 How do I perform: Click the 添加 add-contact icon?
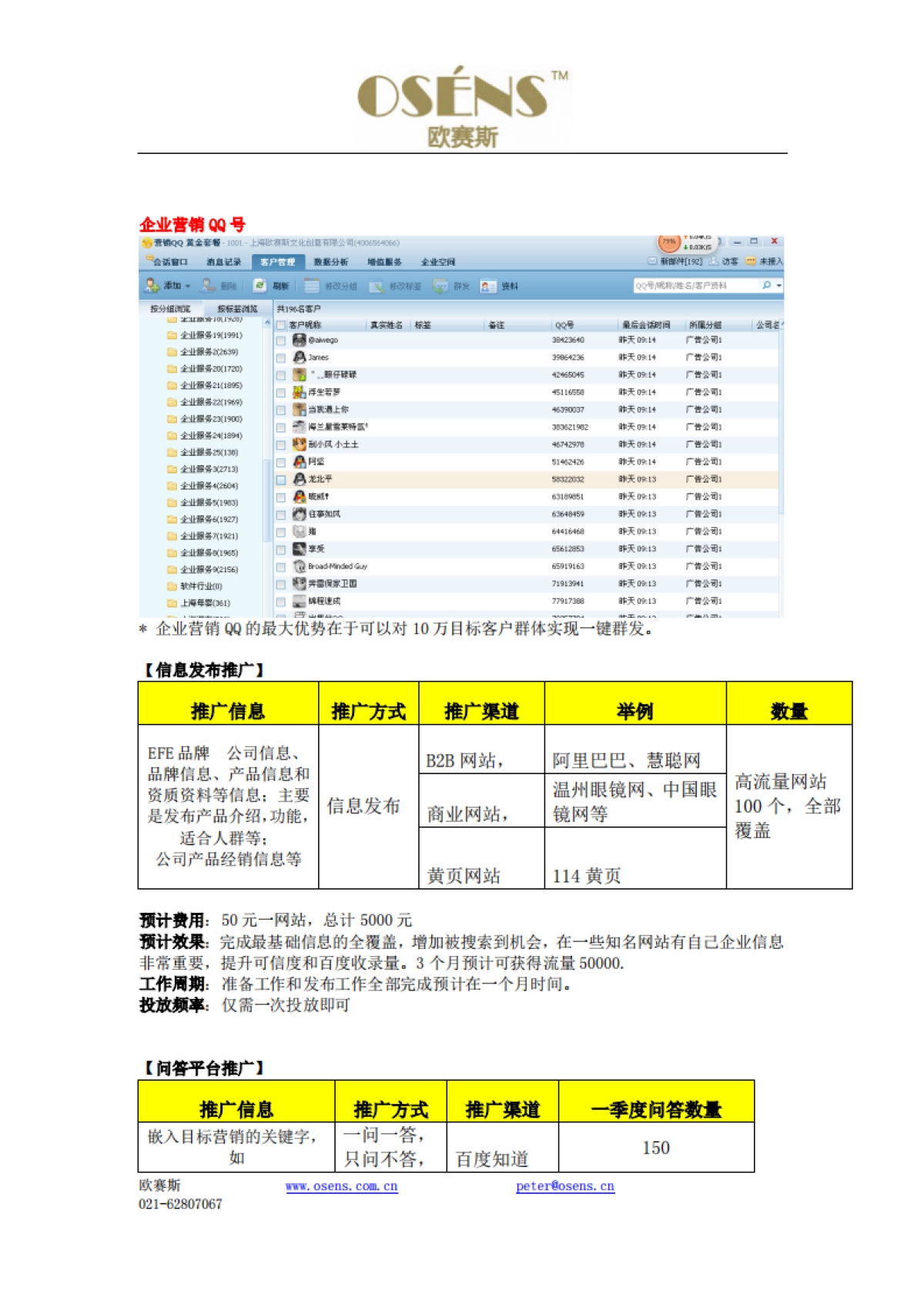152,286
